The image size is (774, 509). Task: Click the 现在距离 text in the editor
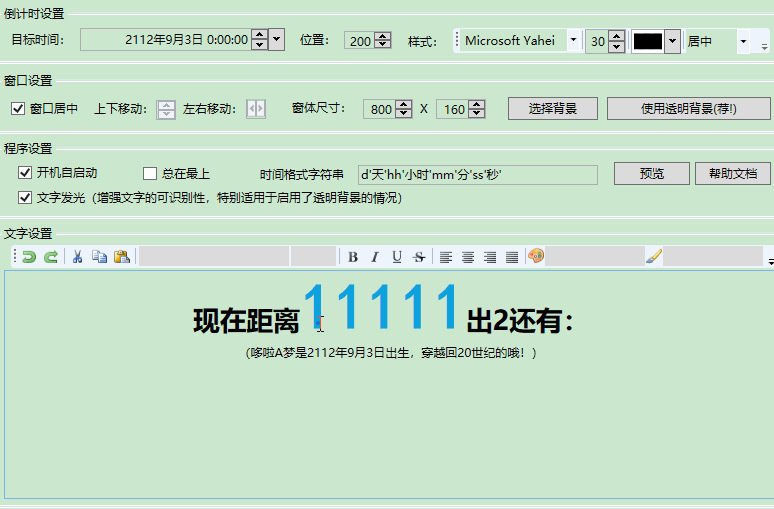246,321
